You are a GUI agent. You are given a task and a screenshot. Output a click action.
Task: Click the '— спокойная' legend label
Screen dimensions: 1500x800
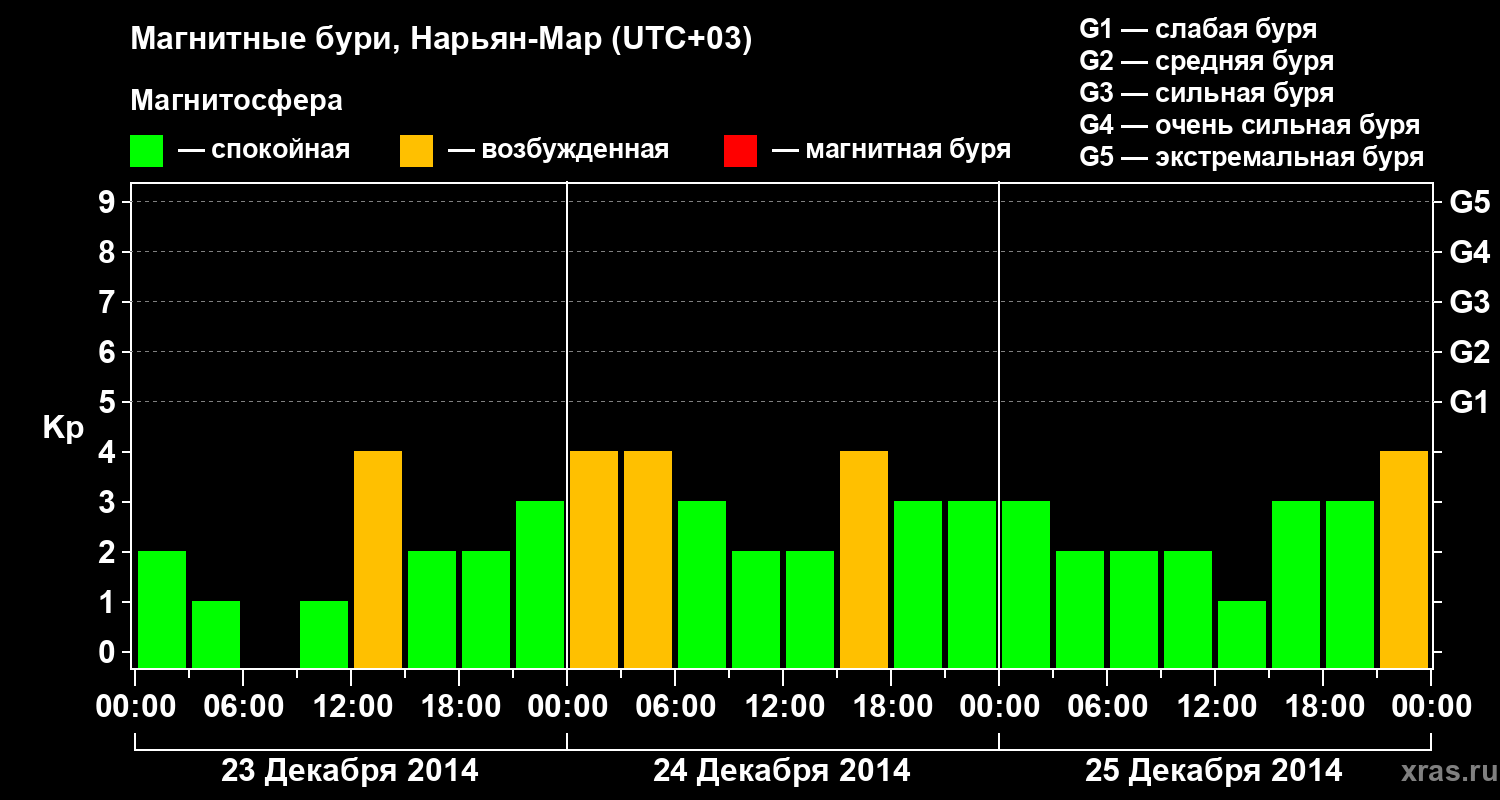pos(264,150)
